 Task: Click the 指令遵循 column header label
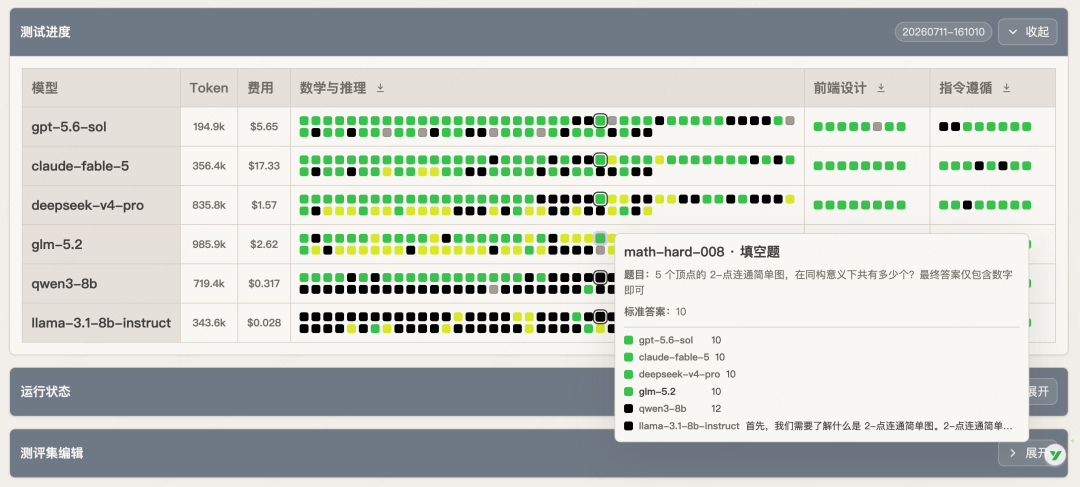pos(966,88)
